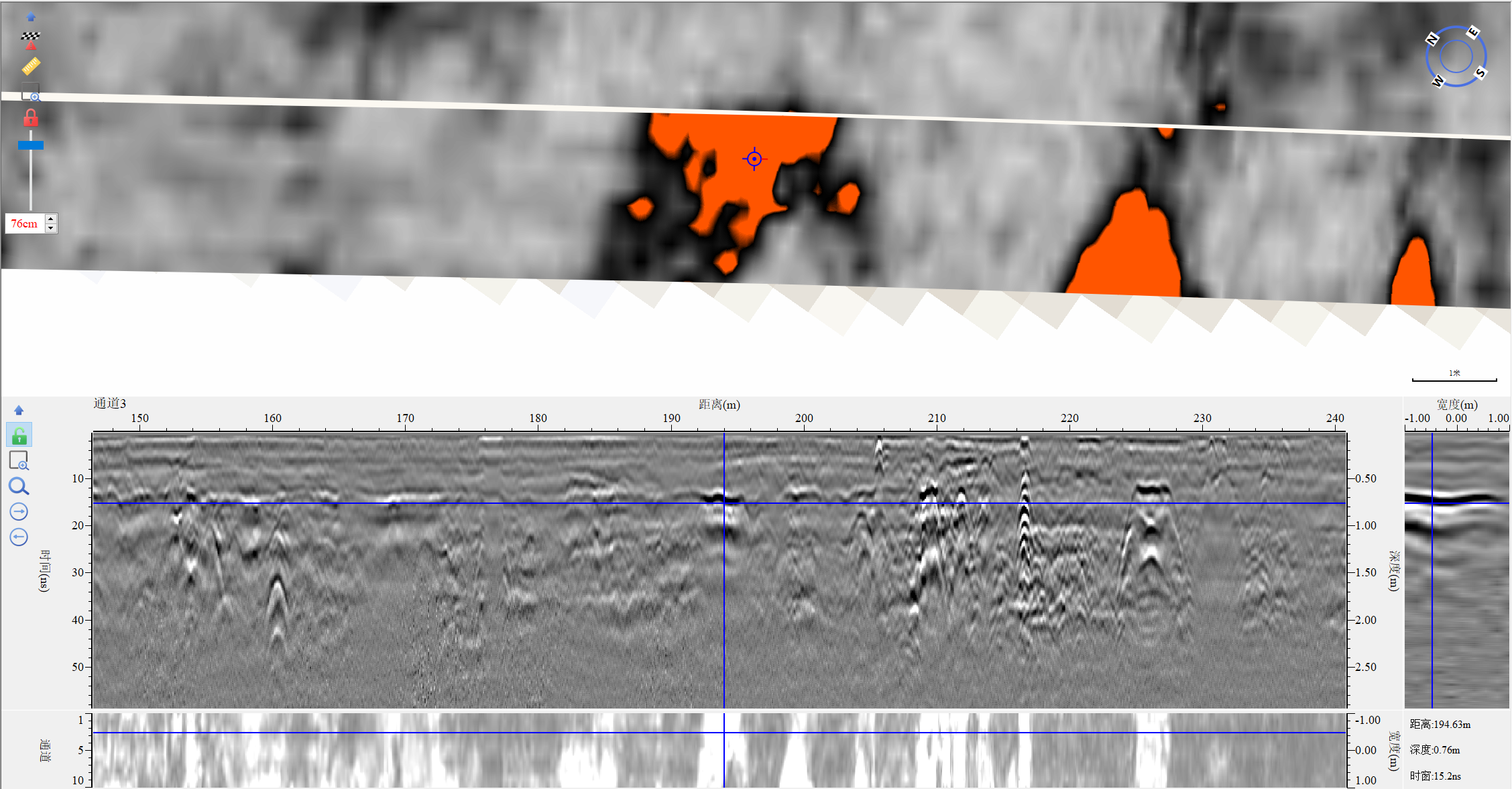Click the checkered flag warning marker icon
Viewport: 1512px width, 789px height.
pos(30,40)
